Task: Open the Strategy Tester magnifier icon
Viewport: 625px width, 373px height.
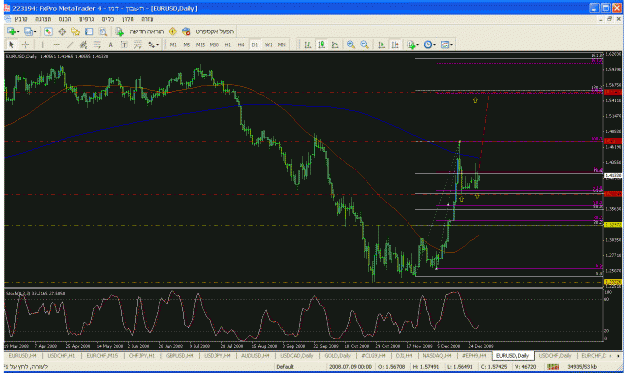Action: click(102, 31)
